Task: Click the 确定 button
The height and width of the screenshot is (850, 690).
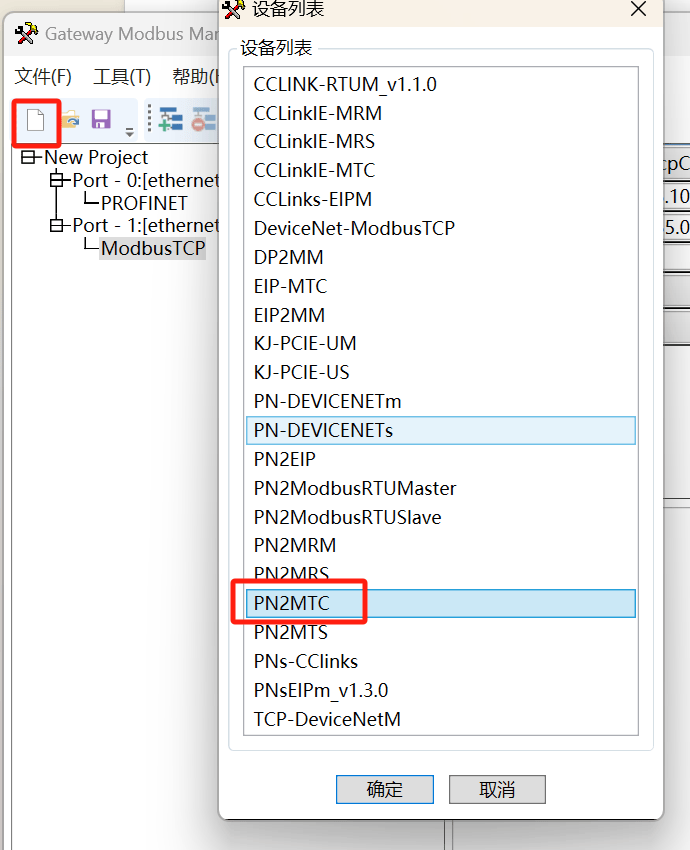Action: pos(385,789)
